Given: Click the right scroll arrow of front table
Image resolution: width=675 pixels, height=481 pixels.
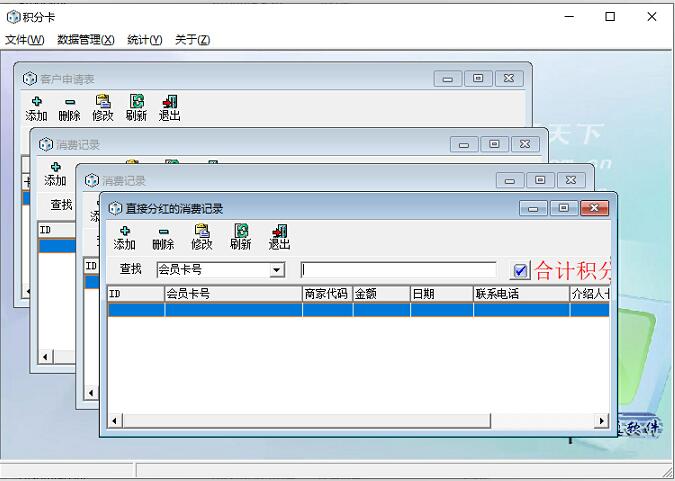Looking at the screenshot, I should 601,421.
